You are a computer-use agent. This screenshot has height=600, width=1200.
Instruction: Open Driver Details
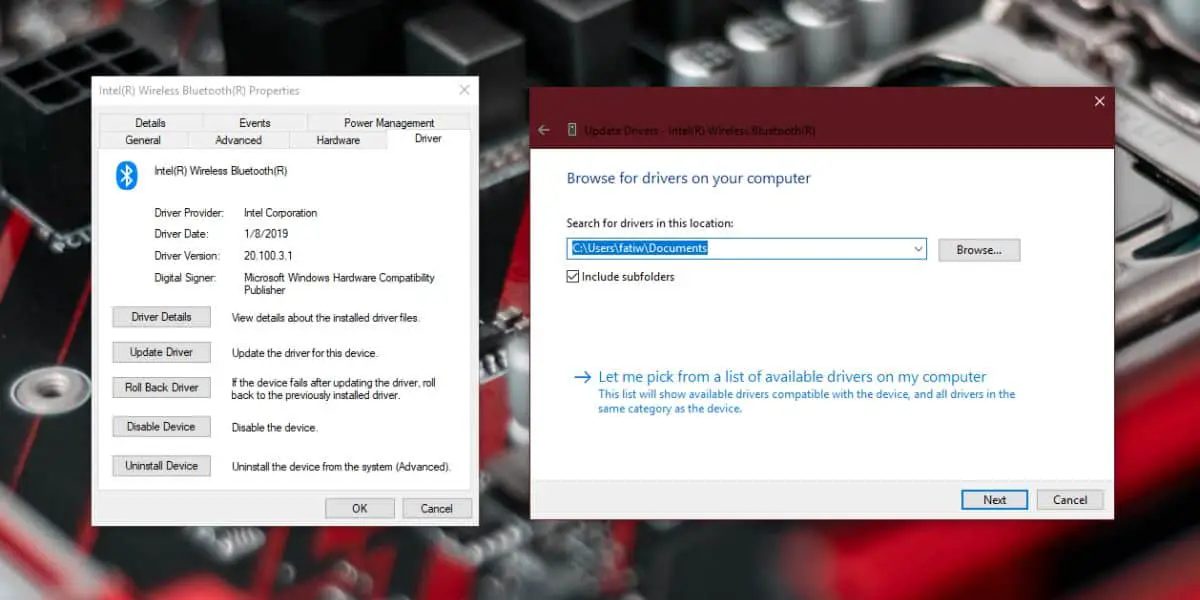click(x=161, y=317)
